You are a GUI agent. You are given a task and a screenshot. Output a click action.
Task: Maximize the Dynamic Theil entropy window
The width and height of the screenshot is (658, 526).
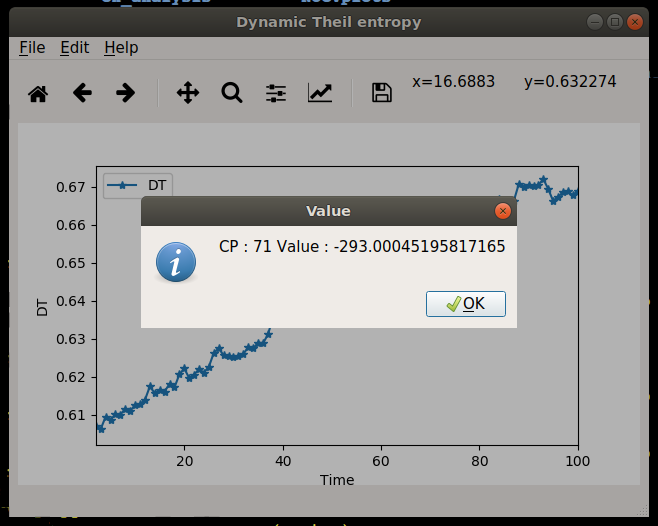[615, 22]
